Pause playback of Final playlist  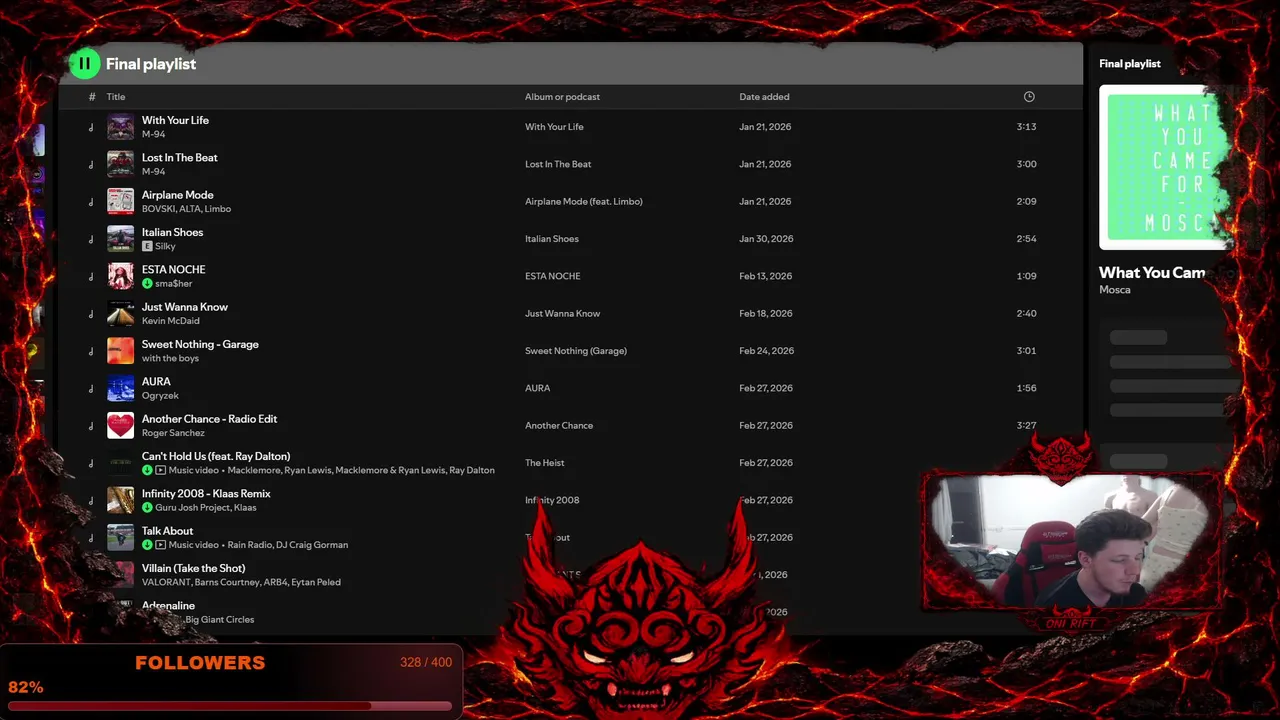click(85, 64)
